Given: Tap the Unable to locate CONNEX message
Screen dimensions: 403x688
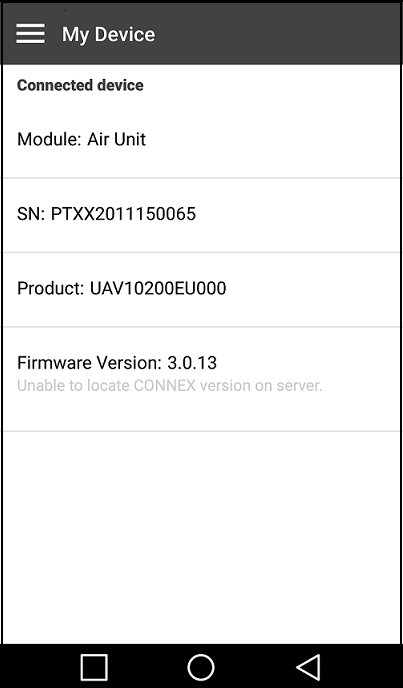Looking at the screenshot, I should coord(169,386).
